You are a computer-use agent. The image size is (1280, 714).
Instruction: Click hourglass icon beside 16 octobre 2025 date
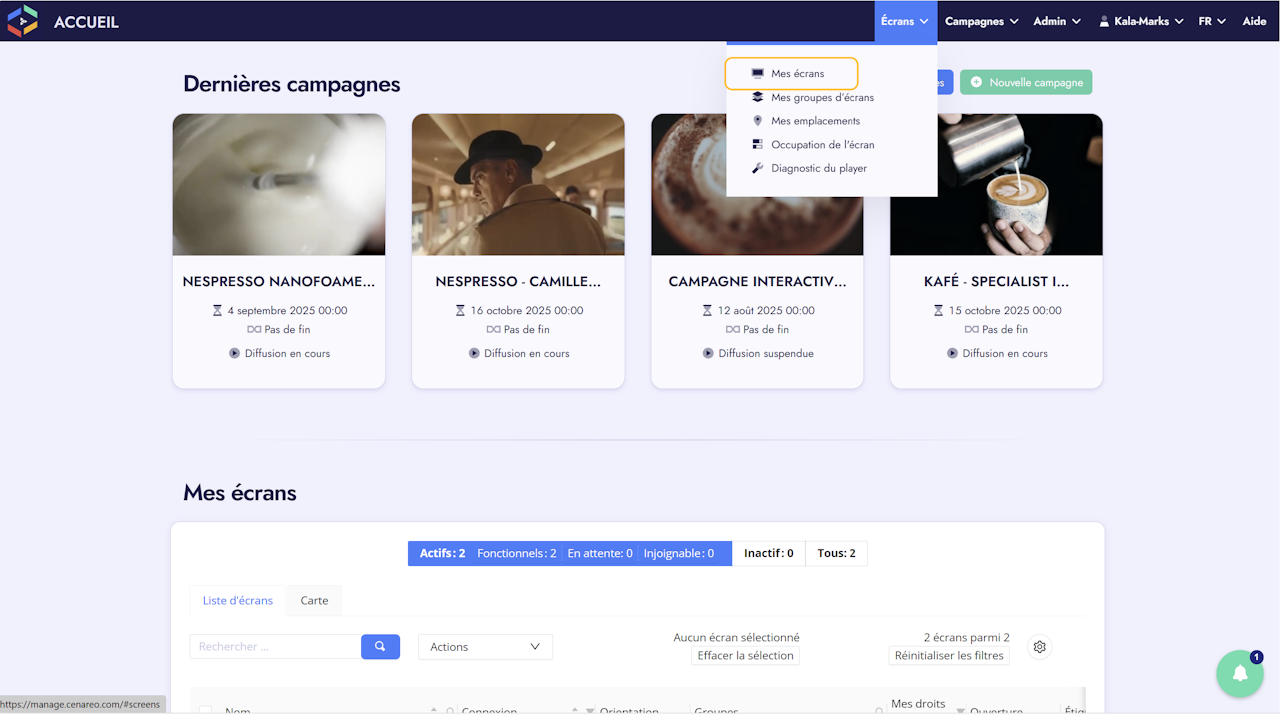(460, 310)
